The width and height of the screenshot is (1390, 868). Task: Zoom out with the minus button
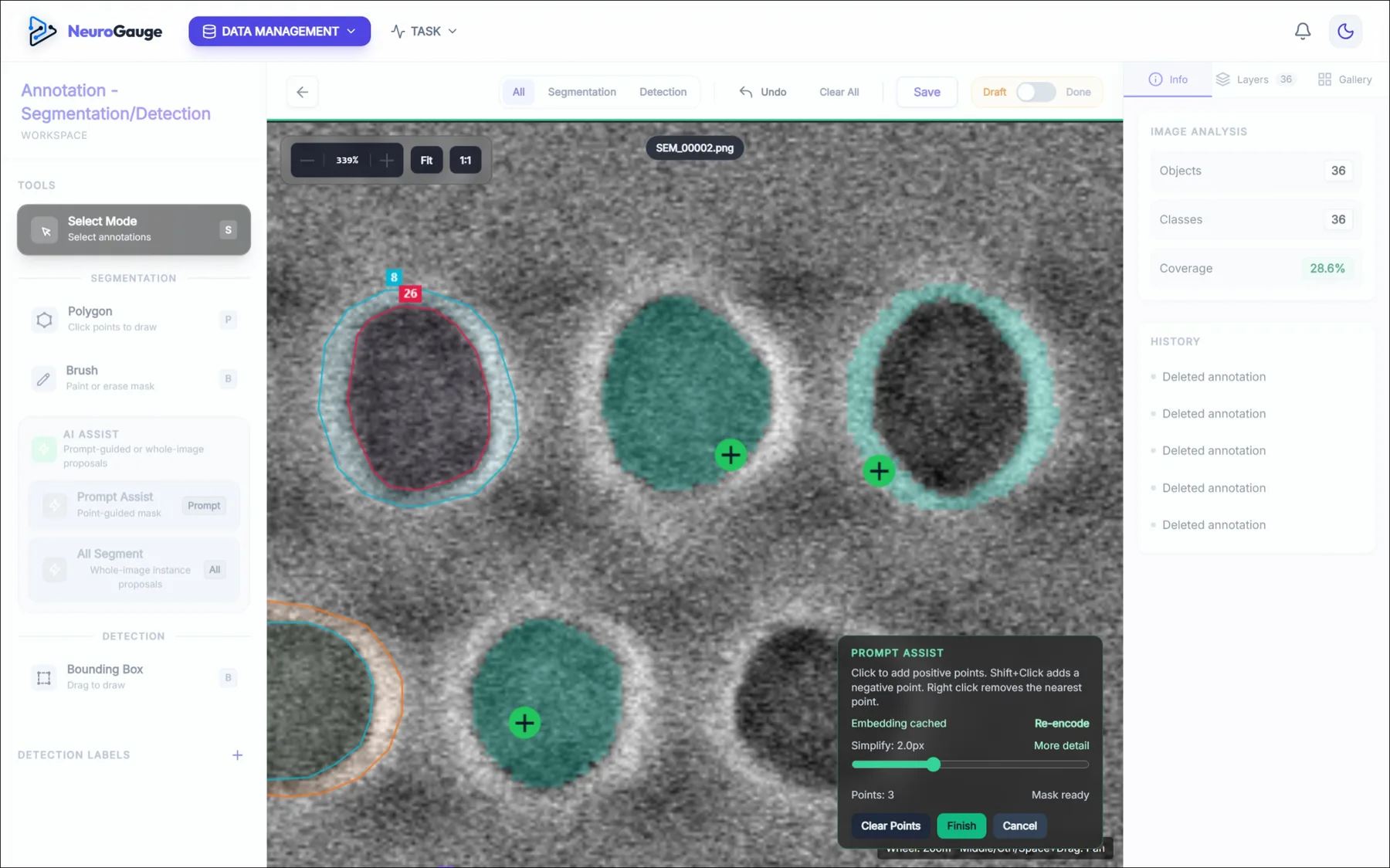(x=307, y=161)
